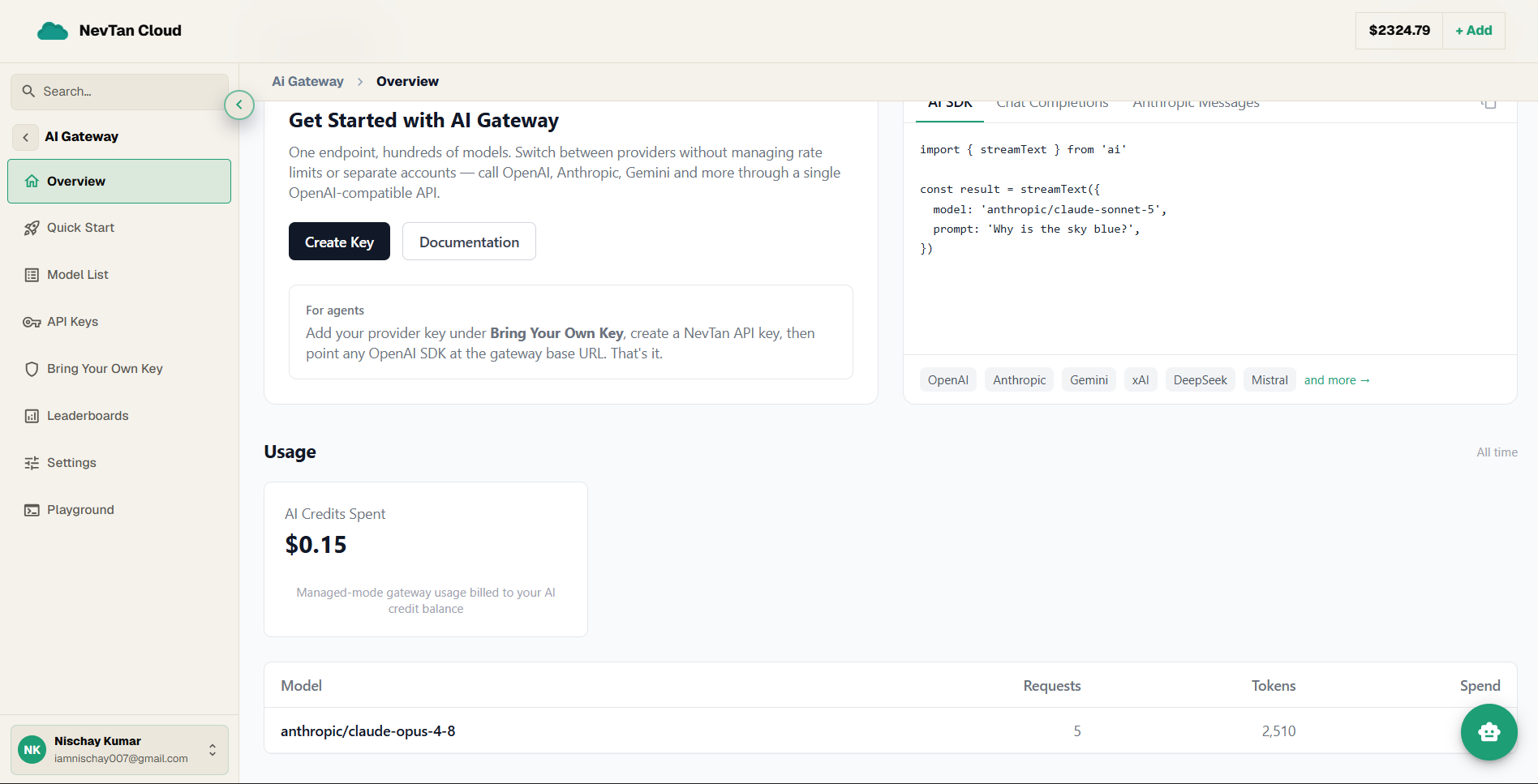Screen dimensions: 1538x784
Task: Click the NK user avatar
Action: pyautogui.click(x=32, y=750)
